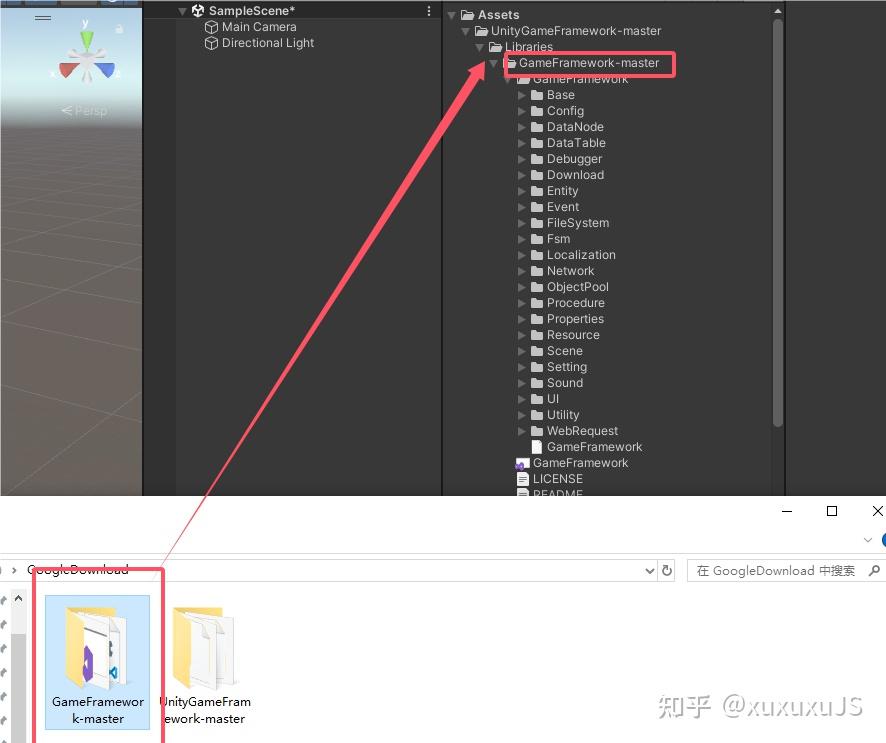Image resolution: width=886 pixels, height=743 pixels.
Task: Open the Scene view hamburger menu
Action: 42,17
